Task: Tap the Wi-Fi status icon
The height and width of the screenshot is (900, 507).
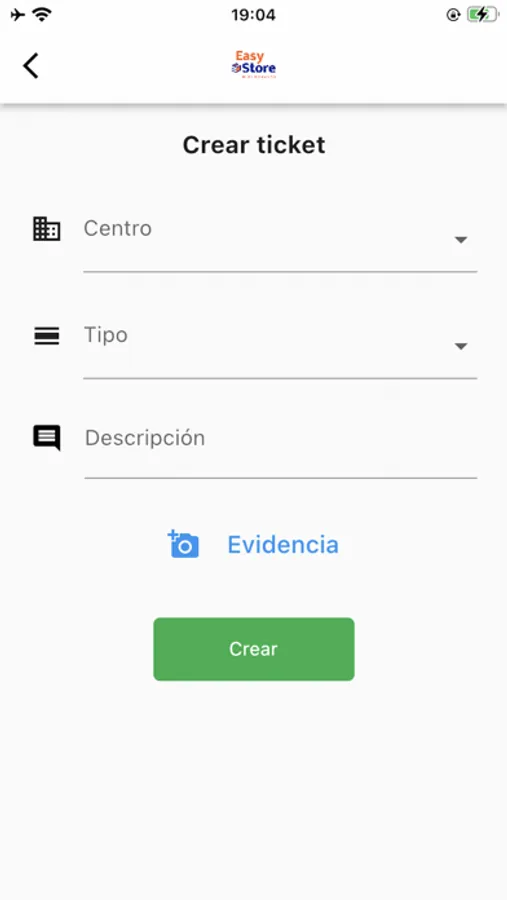Action: coord(42,15)
